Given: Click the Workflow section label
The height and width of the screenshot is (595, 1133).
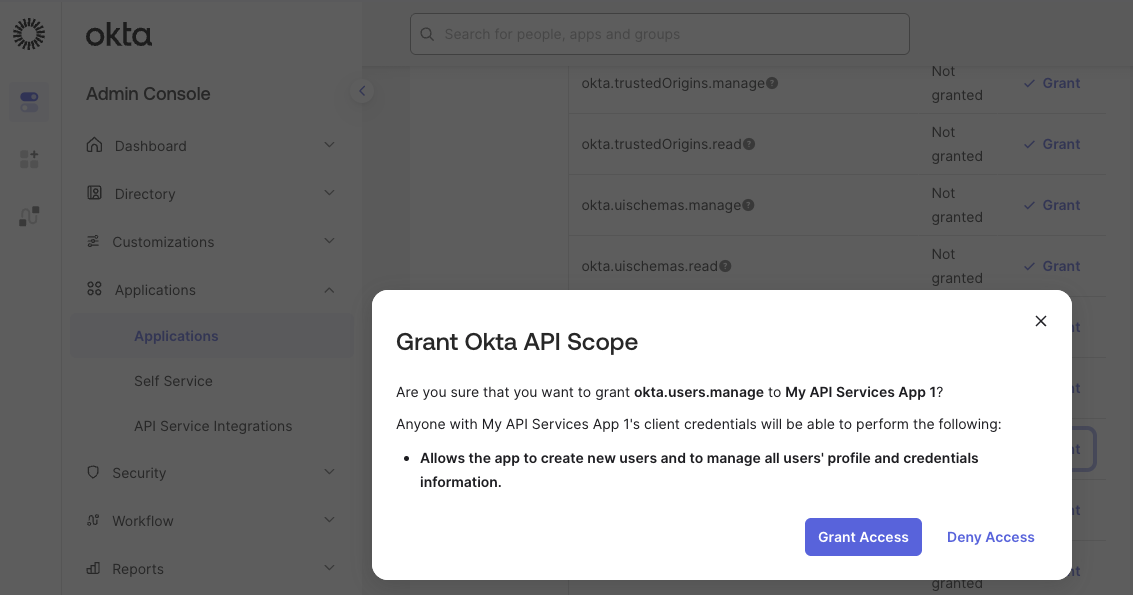Looking at the screenshot, I should (143, 521).
